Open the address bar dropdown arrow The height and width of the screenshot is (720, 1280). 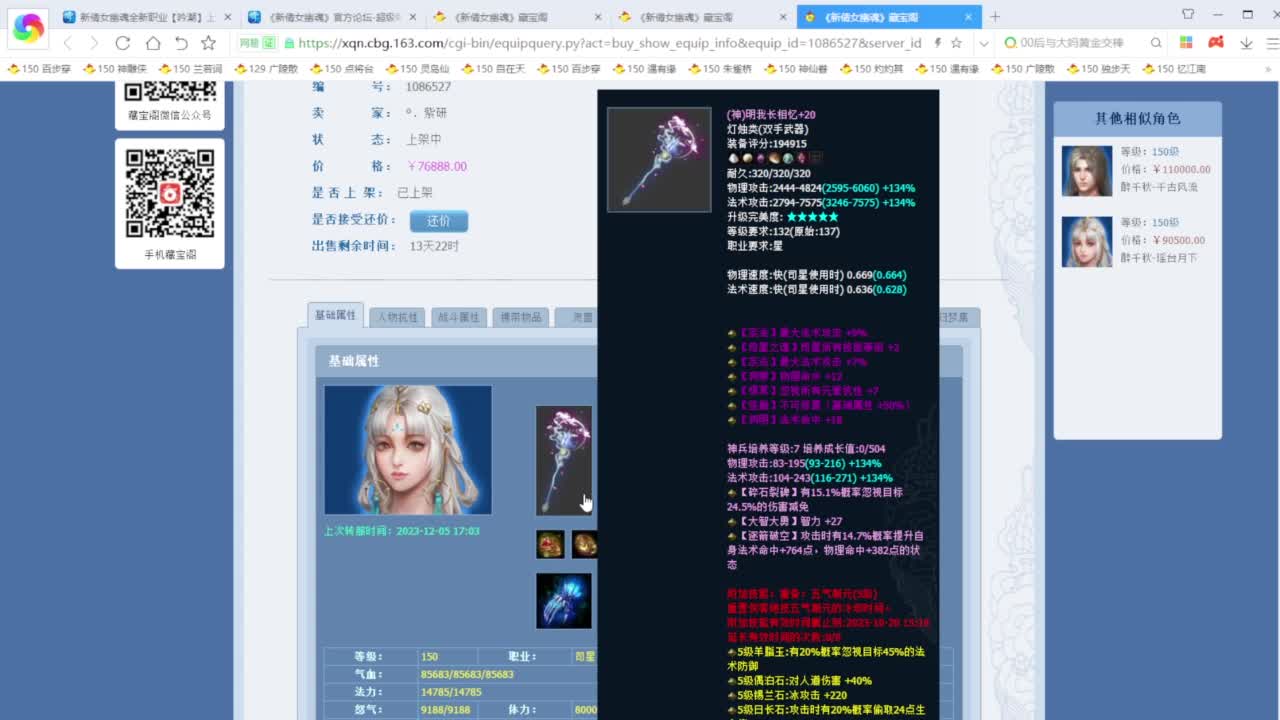984,43
